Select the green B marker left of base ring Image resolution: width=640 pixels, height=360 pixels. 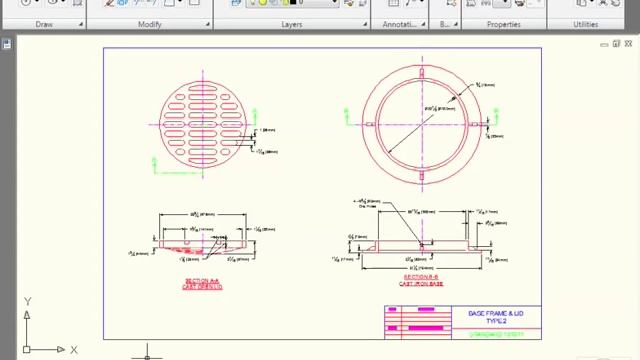[347, 111]
